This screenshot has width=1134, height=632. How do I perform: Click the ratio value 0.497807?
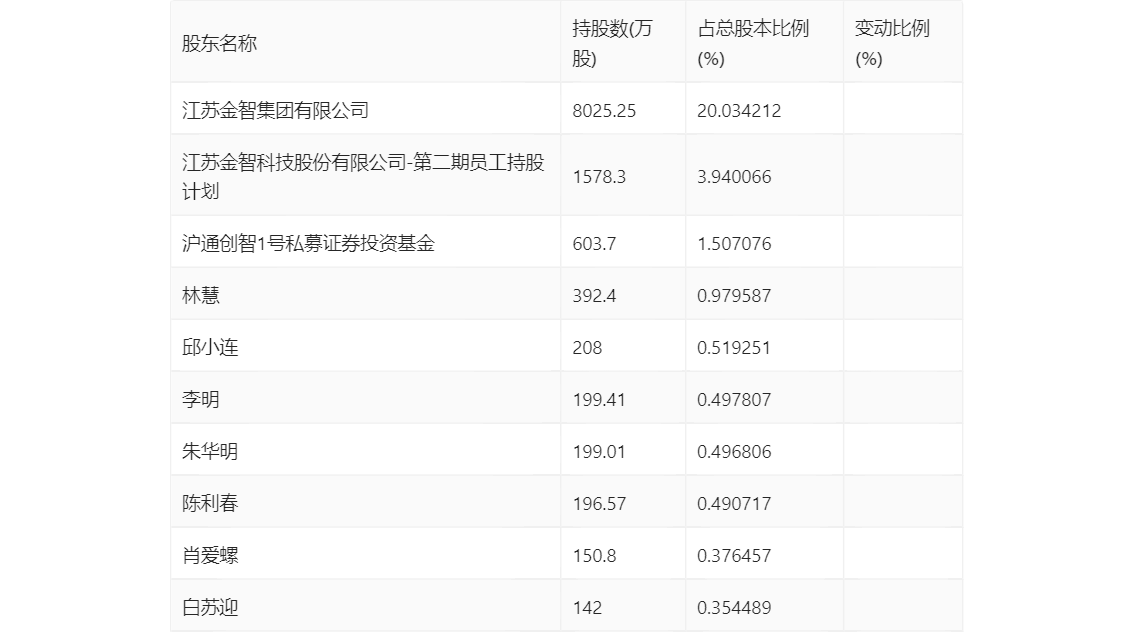click(734, 400)
